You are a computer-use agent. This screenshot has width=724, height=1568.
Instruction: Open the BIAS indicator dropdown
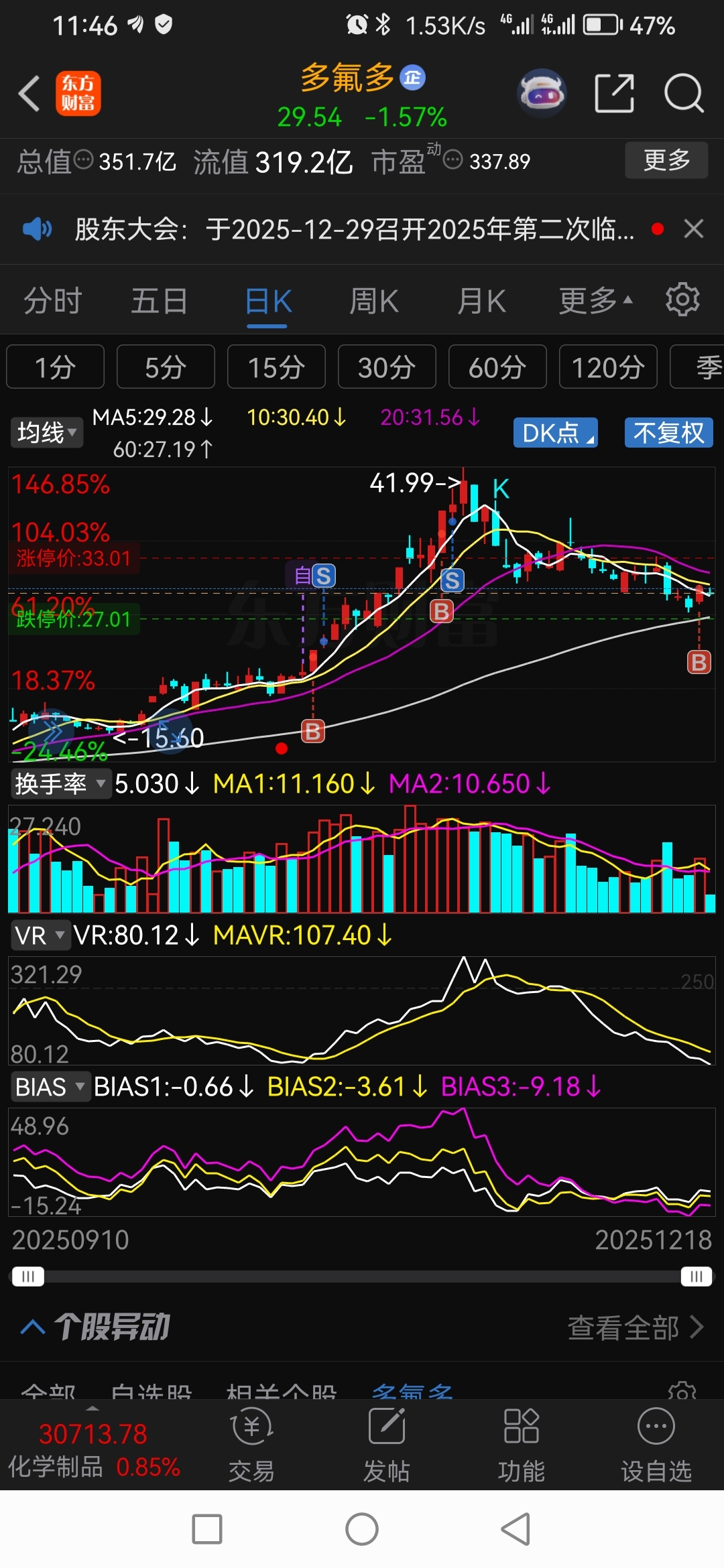point(51,1086)
